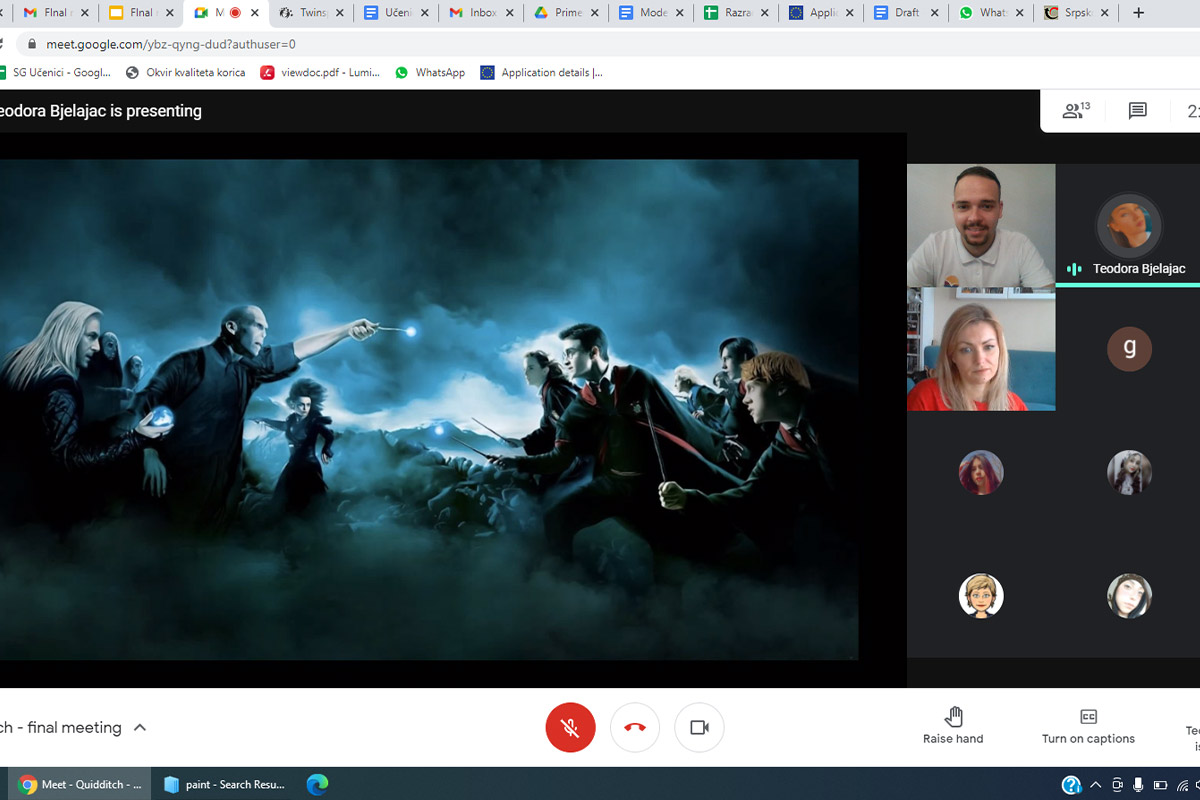The image size is (1200, 800).
Task: Open the 'Okvir kvaliteta korica' bookmark
Action: 186,72
